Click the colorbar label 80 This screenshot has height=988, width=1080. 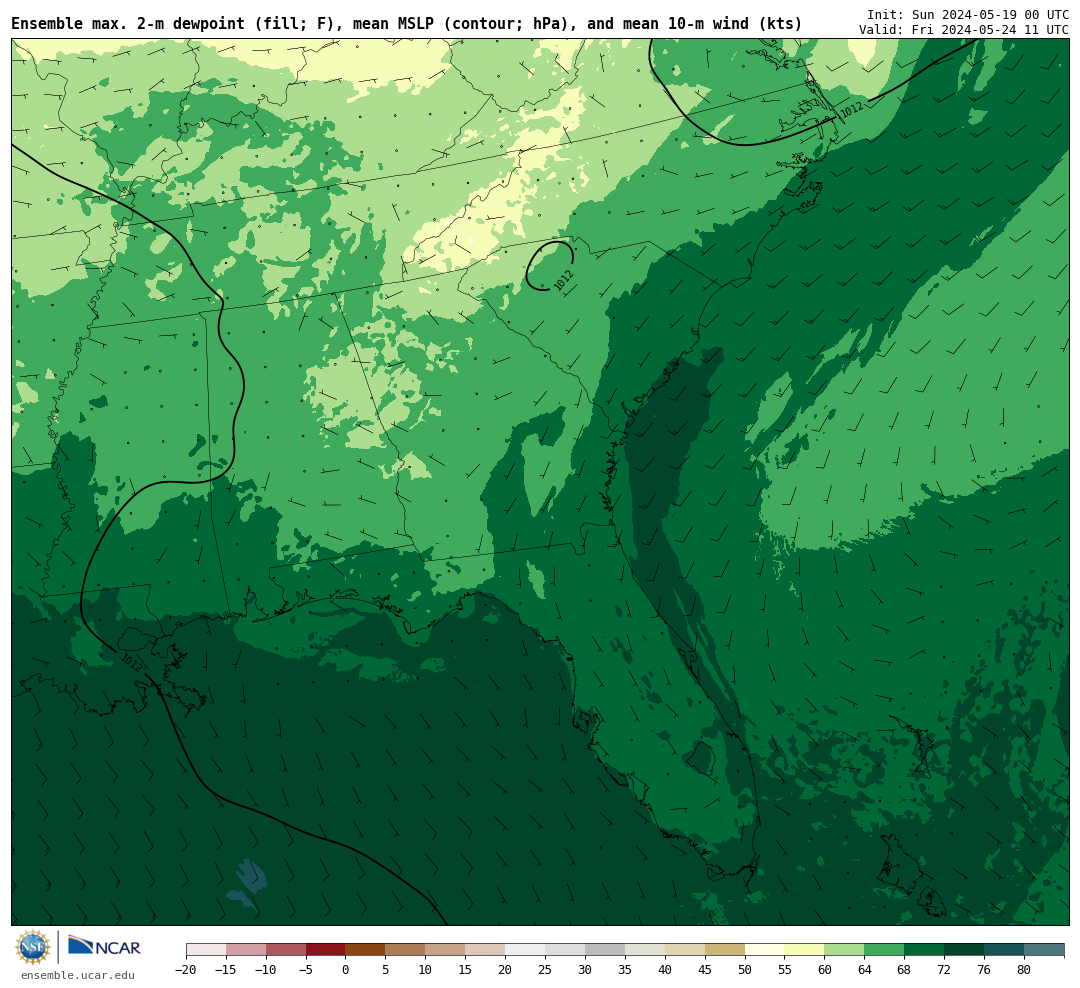(x=1024, y=970)
